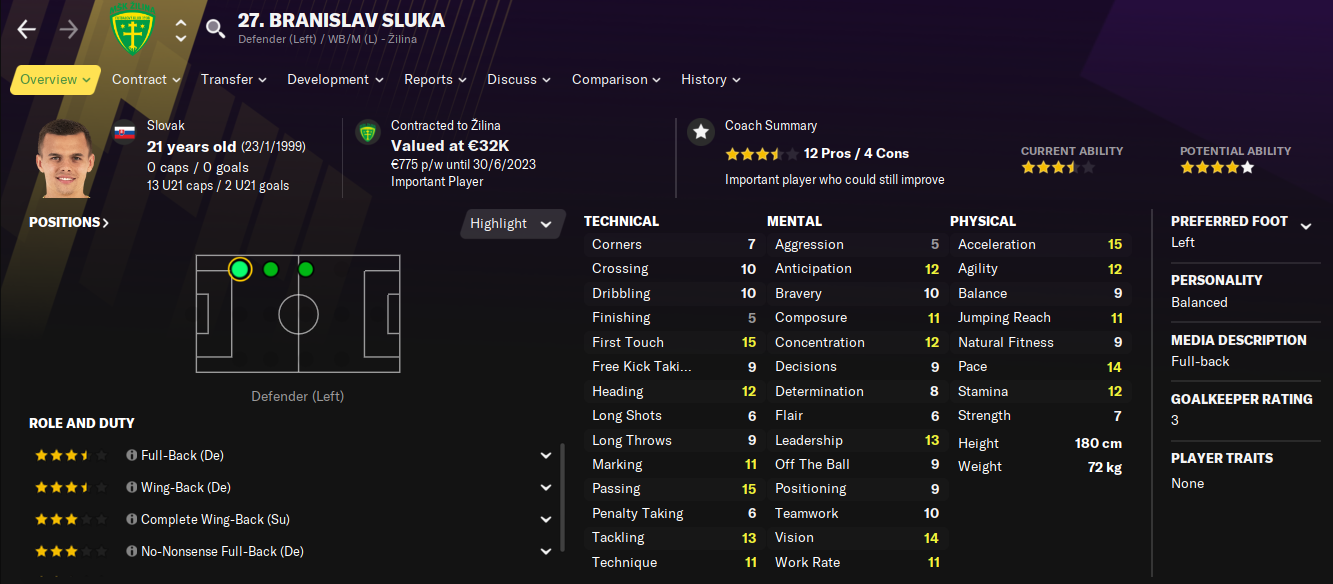Screen dimensions: 1333x584
Task: Click info icon next to Complete Wing-Back (Su)
Action: tap(131, 519)
